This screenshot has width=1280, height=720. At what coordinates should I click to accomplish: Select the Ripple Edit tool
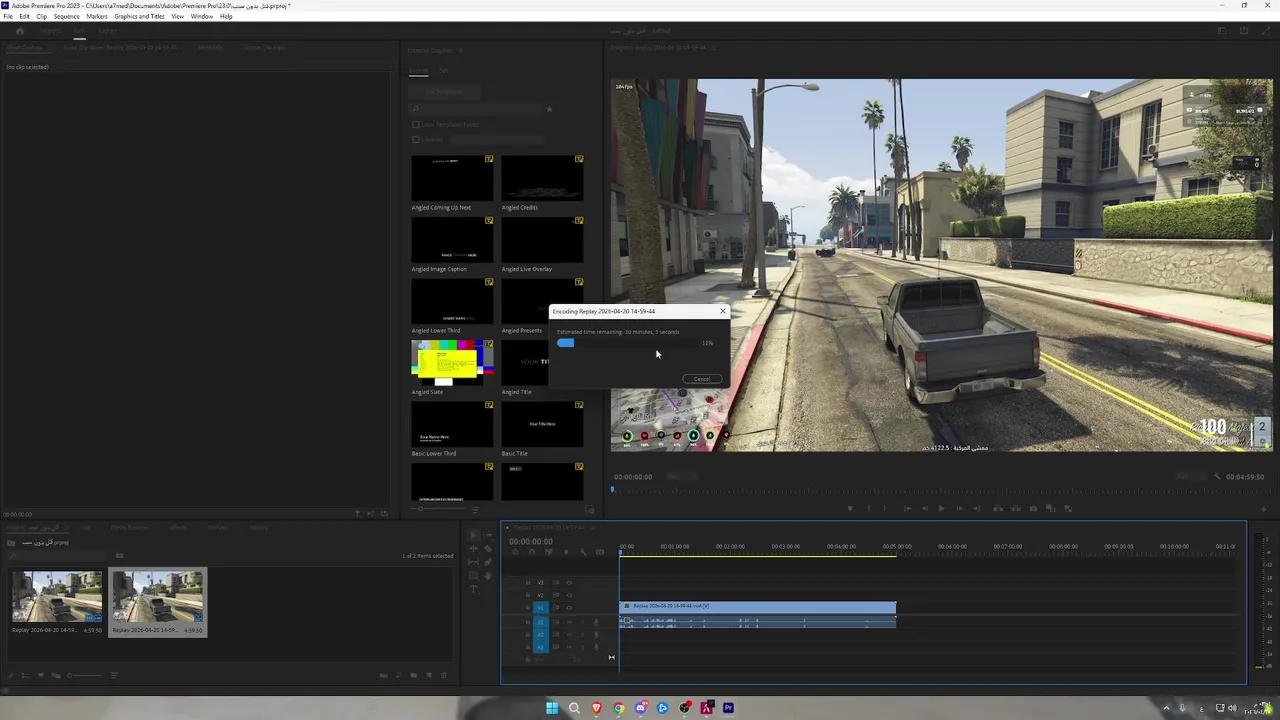coord(473,549)
